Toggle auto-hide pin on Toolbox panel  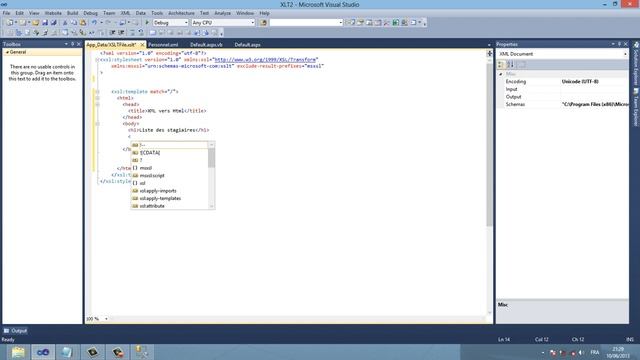pyautogui.click(x=73, y=44)
